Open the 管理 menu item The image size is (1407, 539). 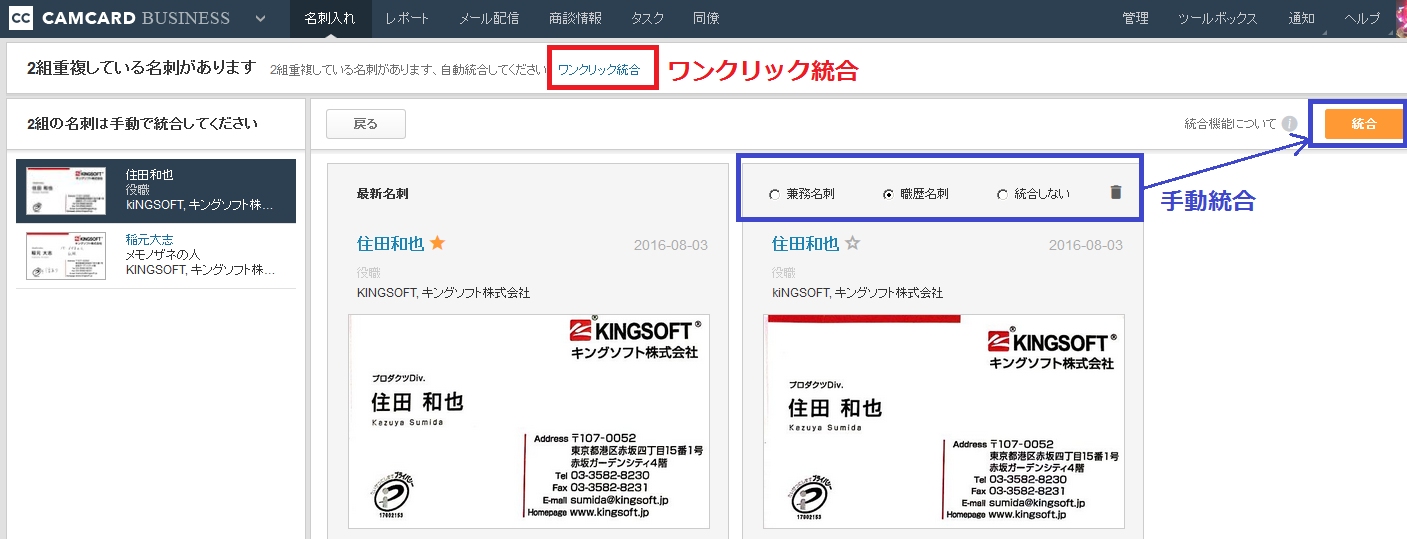[x=1135, y=18]
